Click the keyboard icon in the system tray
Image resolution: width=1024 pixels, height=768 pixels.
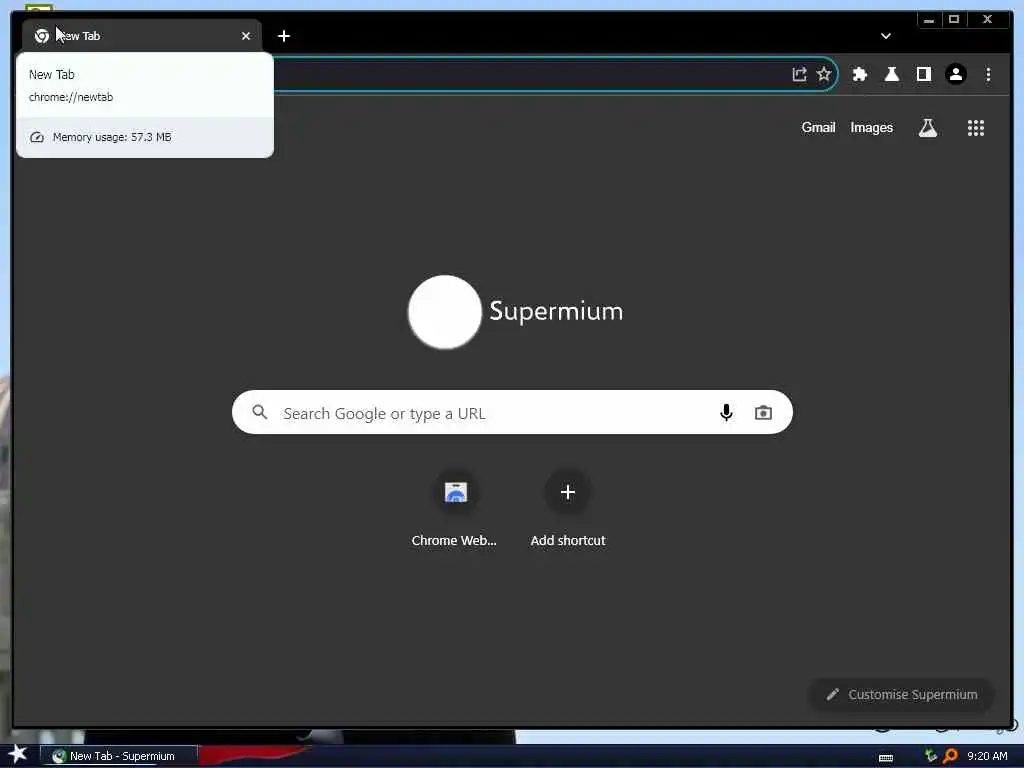point(886,758)
